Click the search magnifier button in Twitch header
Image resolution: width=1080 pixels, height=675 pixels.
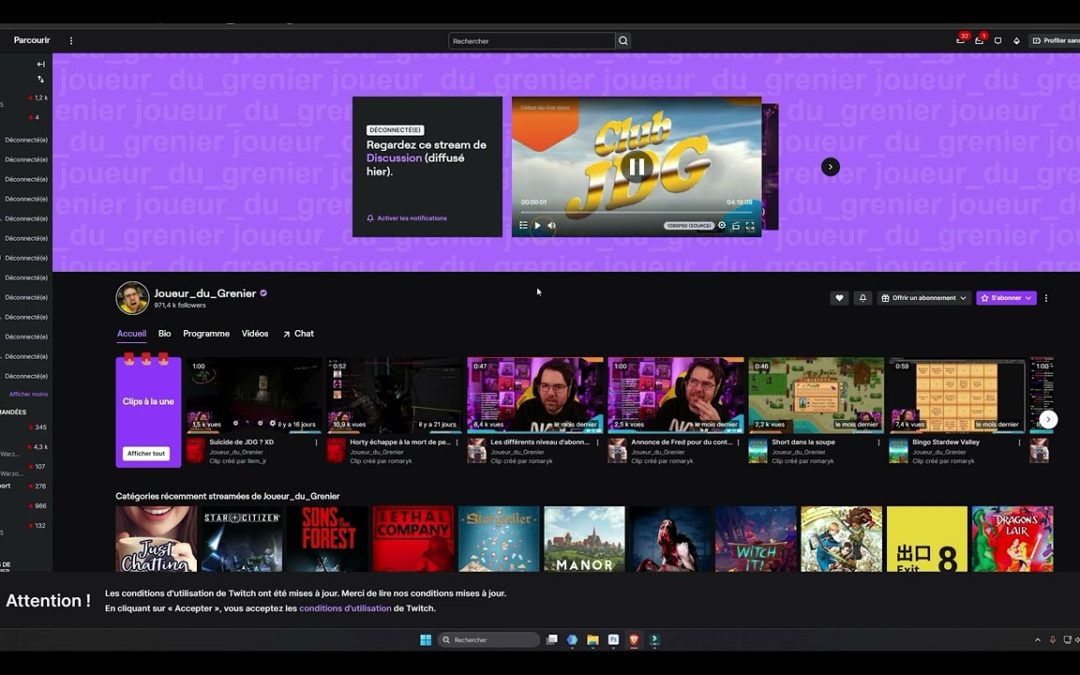point(623,41)
